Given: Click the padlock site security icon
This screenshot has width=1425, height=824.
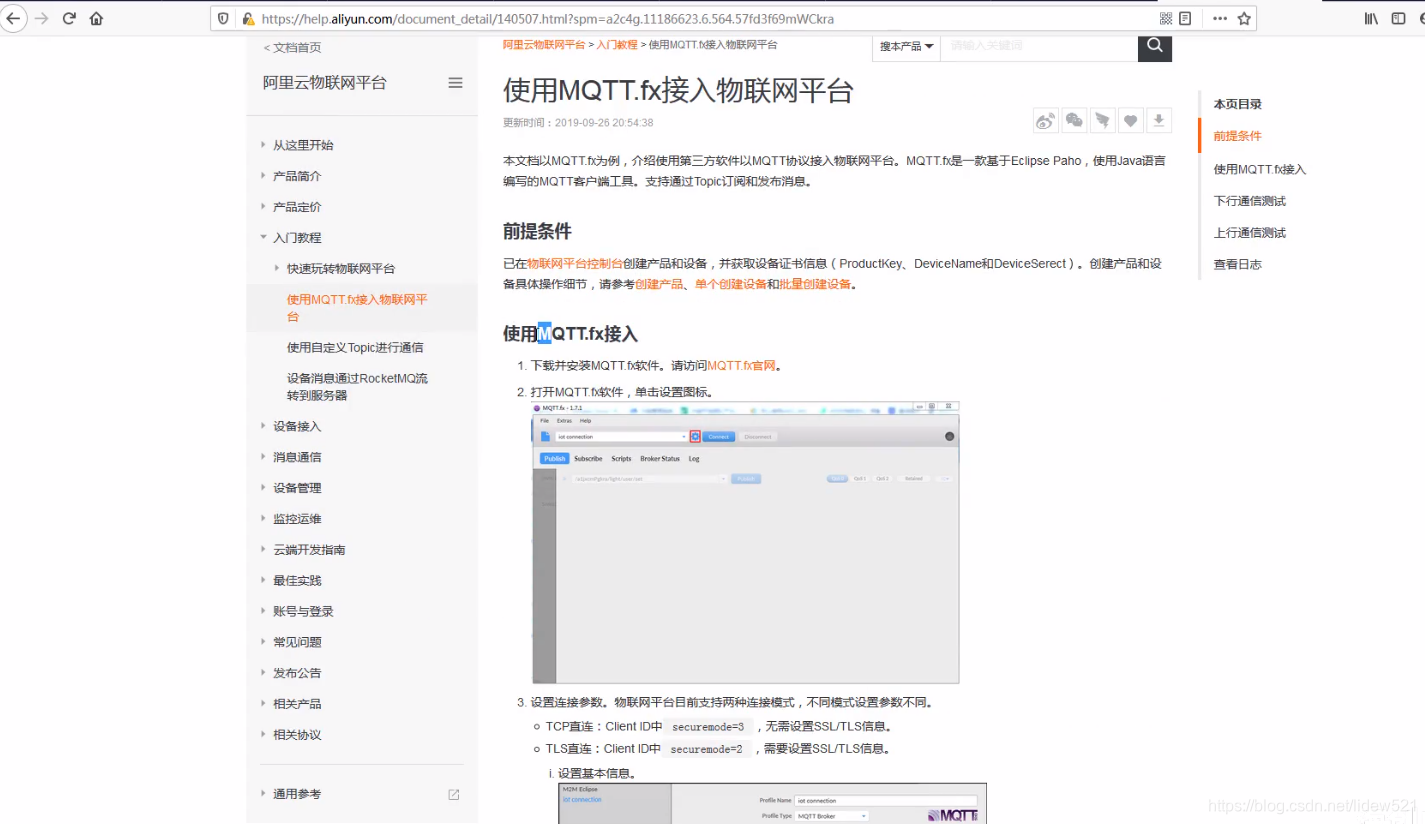Looking at the screenshot, I should coord(247,19).
